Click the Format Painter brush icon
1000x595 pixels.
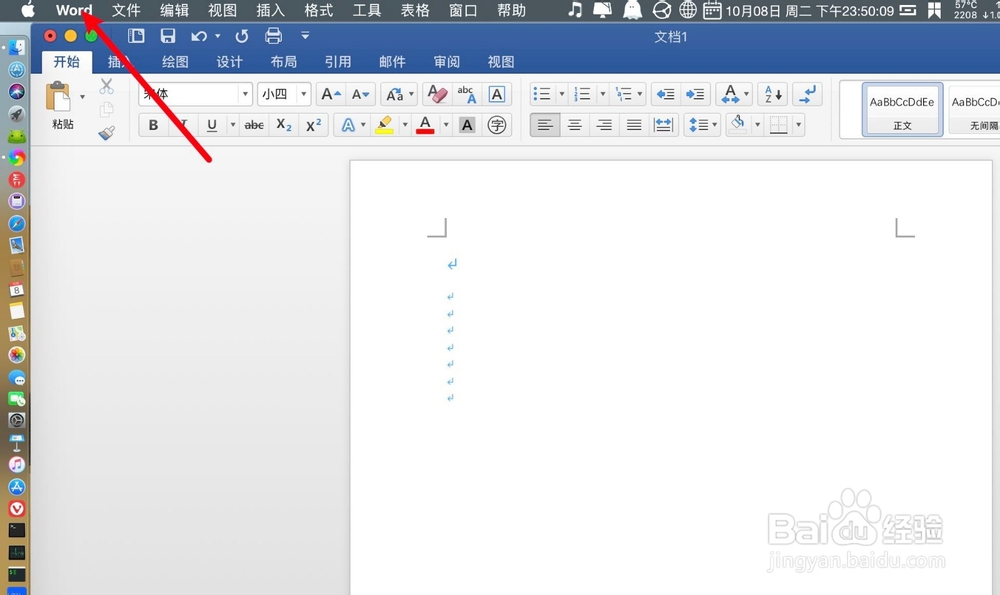pos(107,133)
